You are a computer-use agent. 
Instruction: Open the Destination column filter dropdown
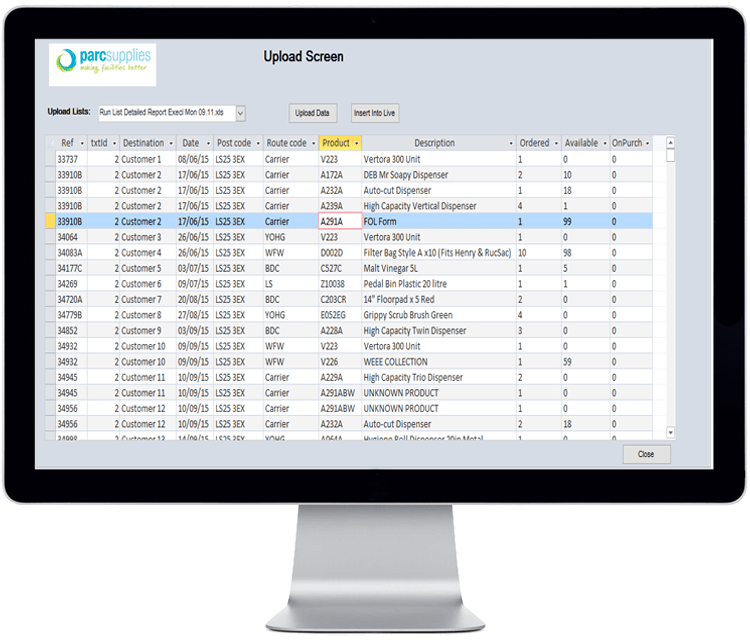tap(171, 144)
